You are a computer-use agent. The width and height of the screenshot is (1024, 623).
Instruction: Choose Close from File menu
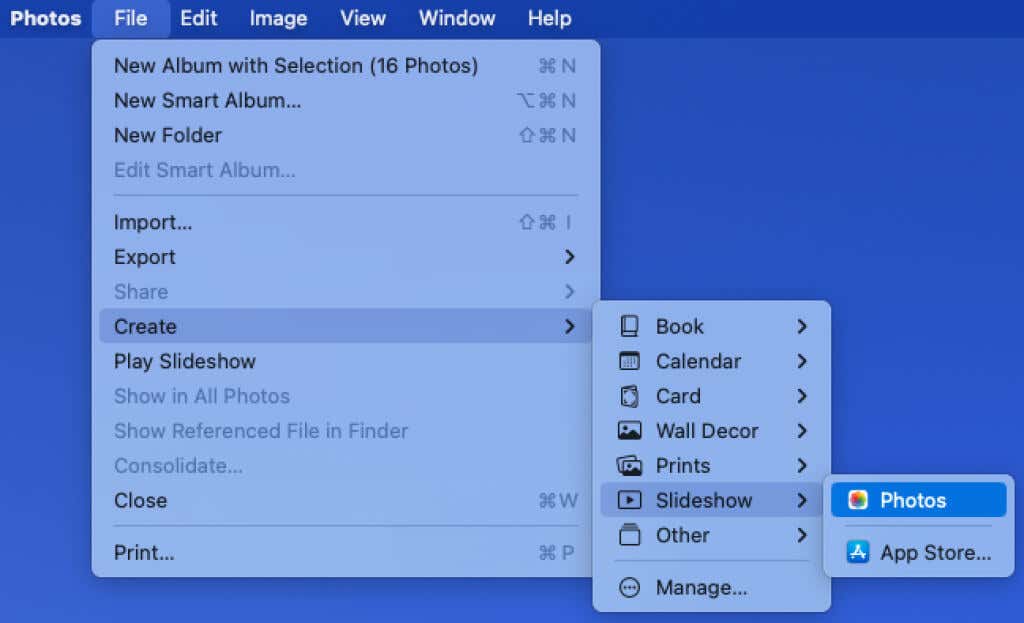(x=345, y=500)
